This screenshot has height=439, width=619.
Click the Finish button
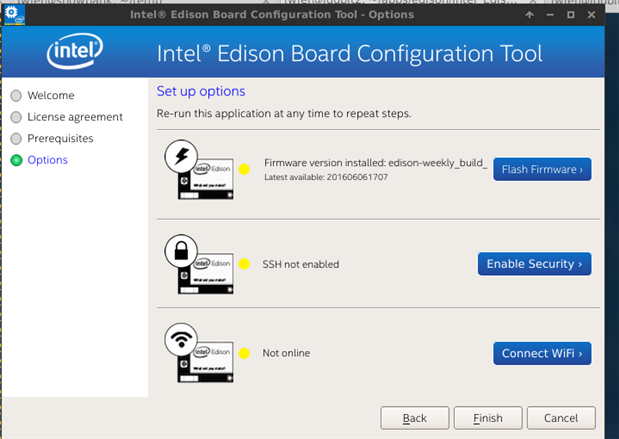[x=488, y=418]
